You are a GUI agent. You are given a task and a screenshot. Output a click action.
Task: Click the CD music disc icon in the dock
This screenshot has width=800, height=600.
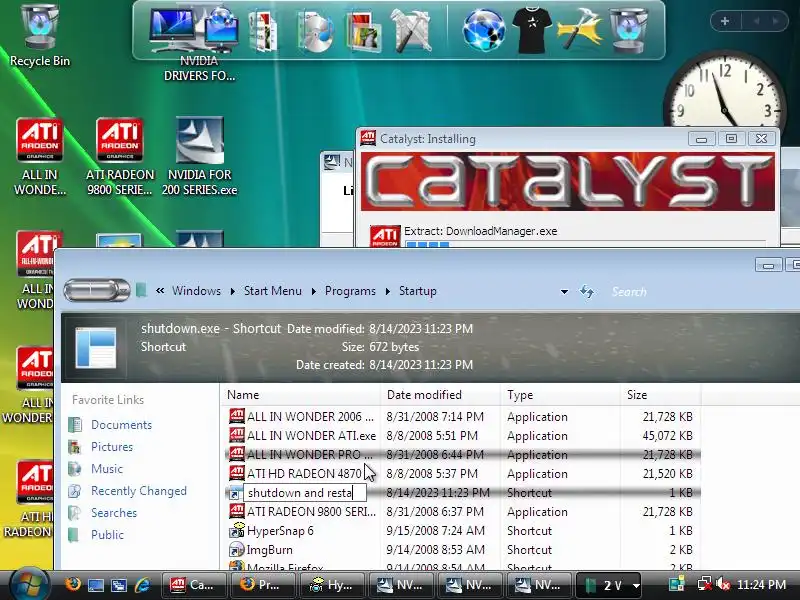click(315, 33)
